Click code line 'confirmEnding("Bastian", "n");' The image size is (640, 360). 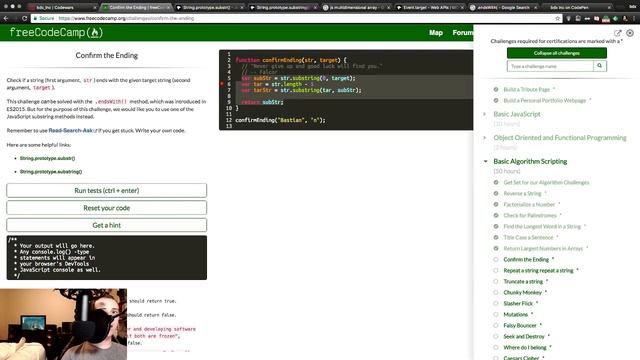point(280,120)
